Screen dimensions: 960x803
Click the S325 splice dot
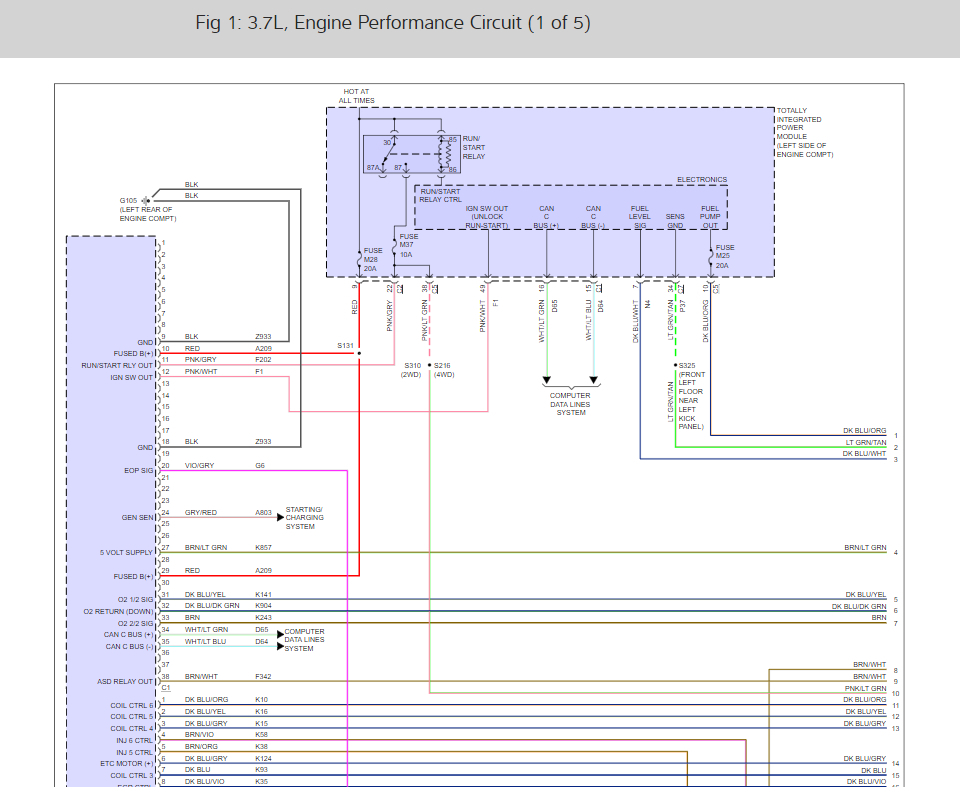pos(675,366)
